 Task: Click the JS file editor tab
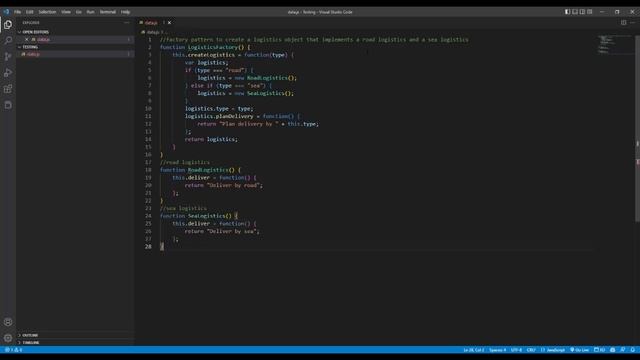(156, 22)
